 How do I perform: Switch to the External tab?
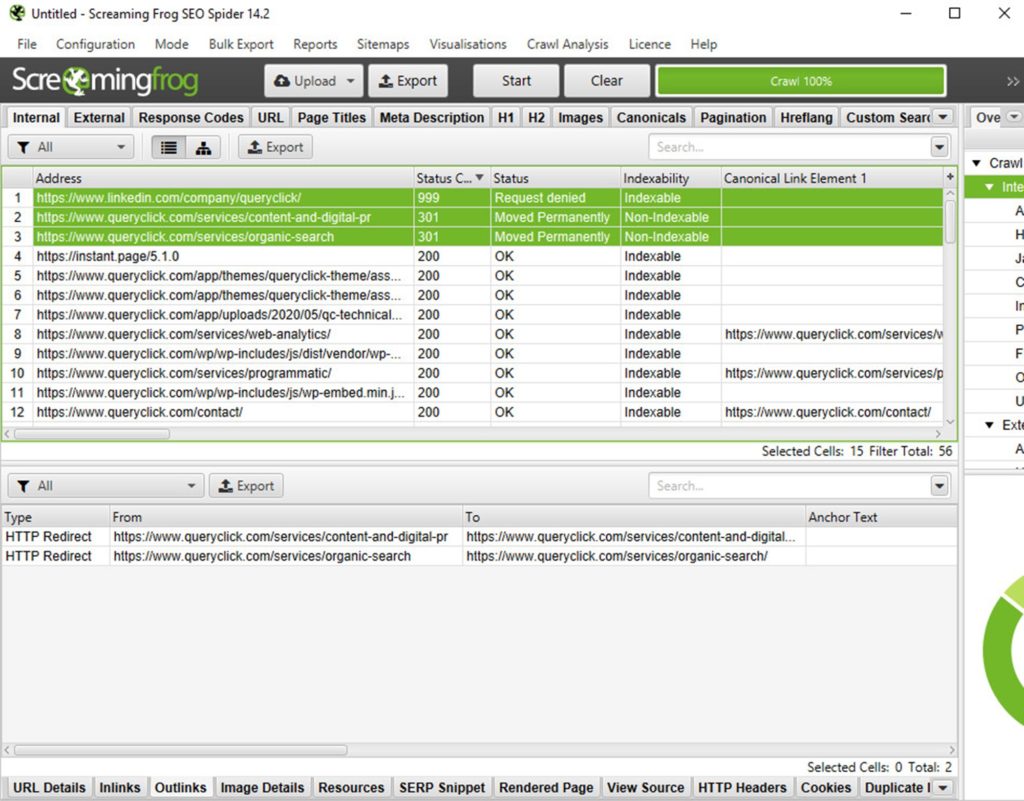[99, 118]
